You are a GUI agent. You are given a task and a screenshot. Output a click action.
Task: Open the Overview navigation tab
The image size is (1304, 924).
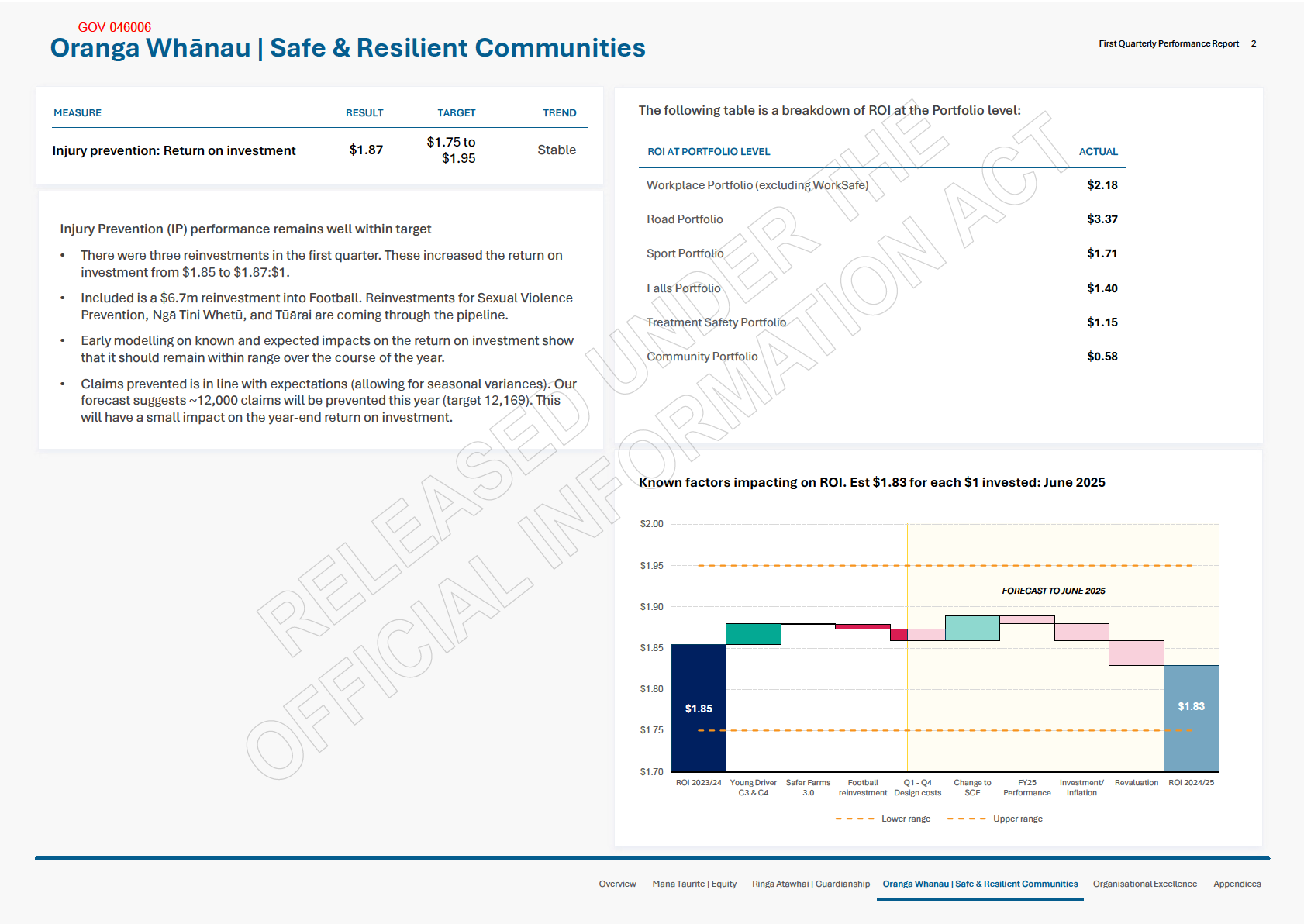pyautogui.click(x=617, y=884)
